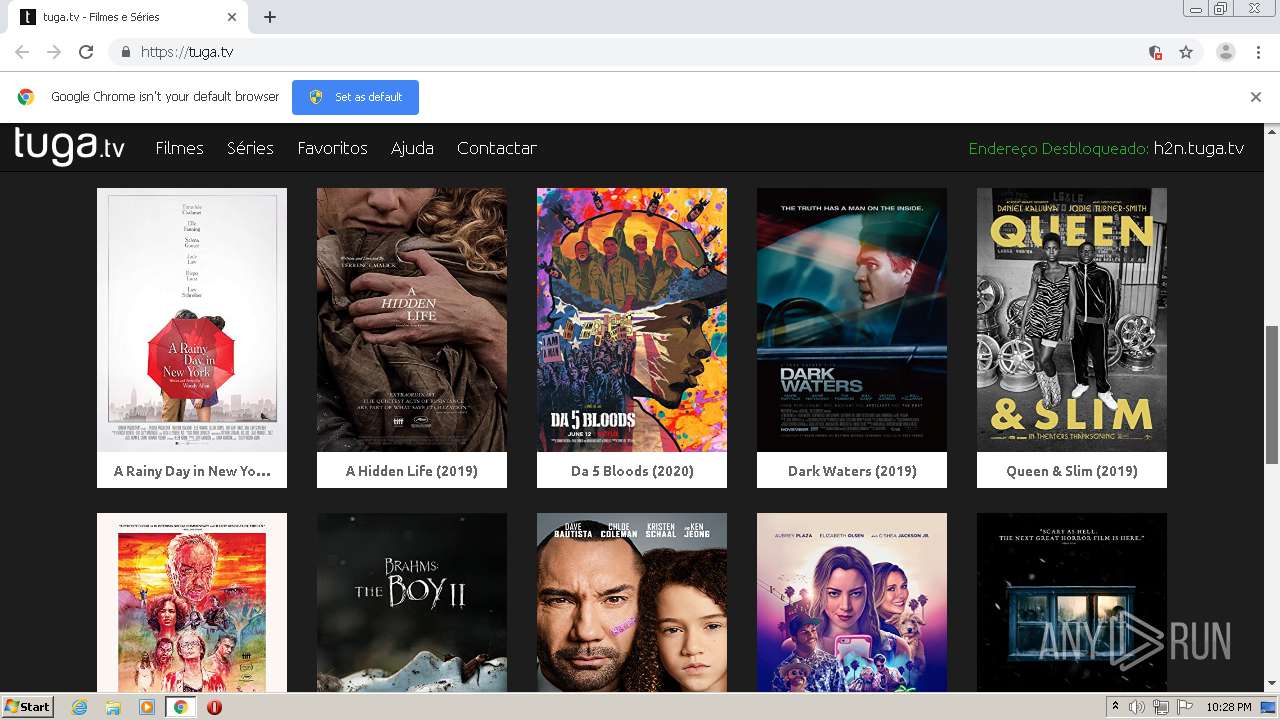Click the volume speaker tray icon
The height and width of the screenshot is (720, 1280).
point(1137,707)
